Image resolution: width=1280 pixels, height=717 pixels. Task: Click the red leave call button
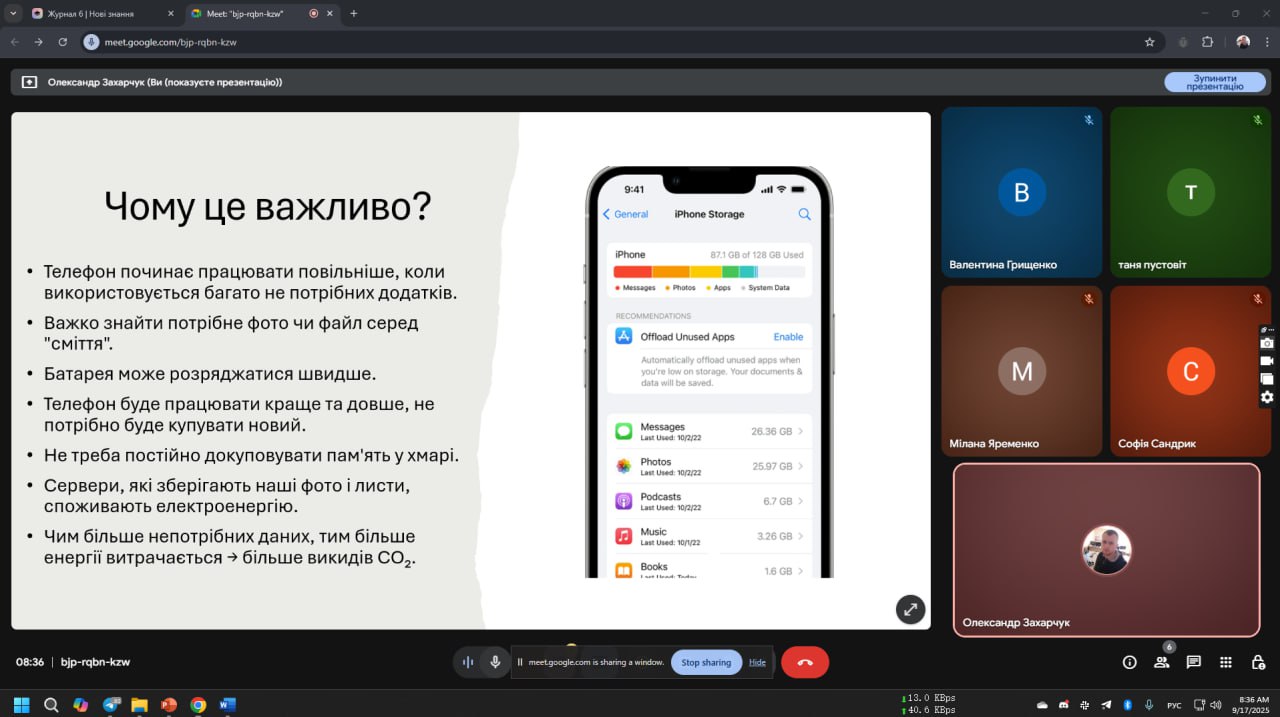pyautogui.click(x=805, y=662)
